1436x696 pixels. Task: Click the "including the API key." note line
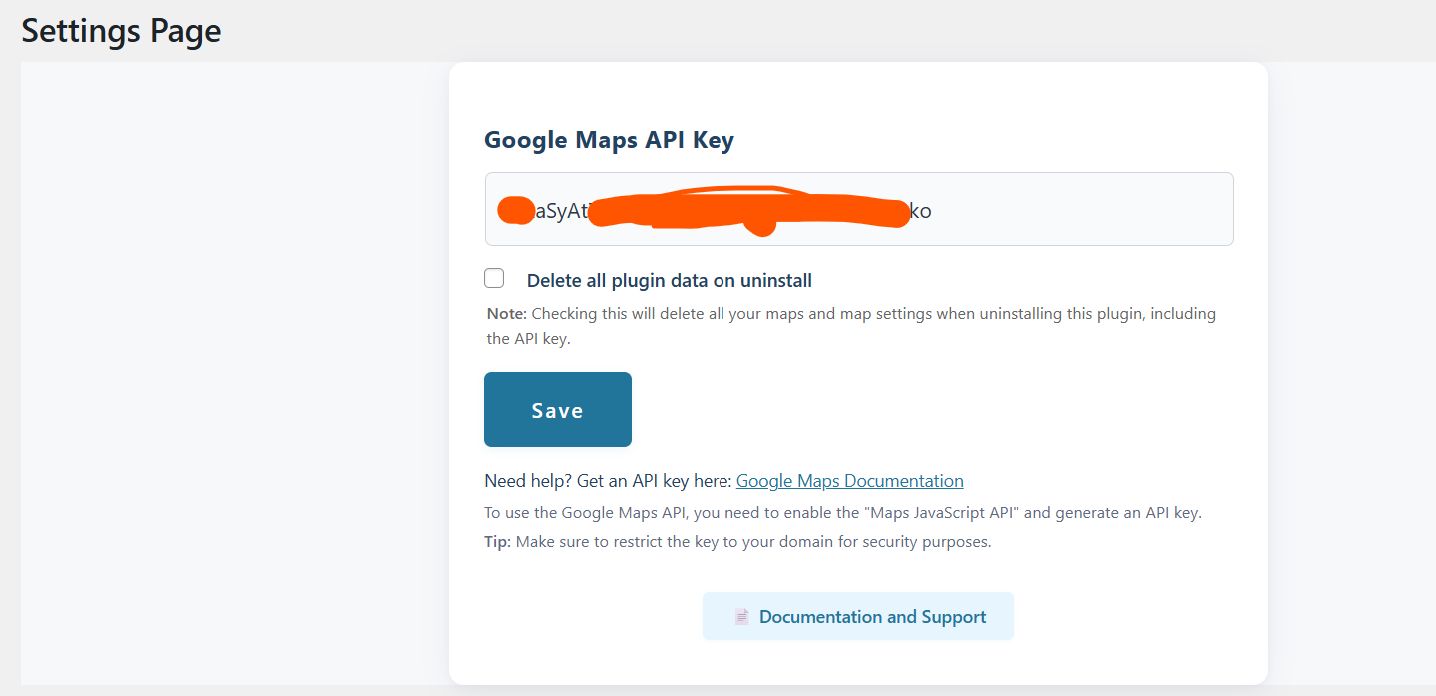528,339
